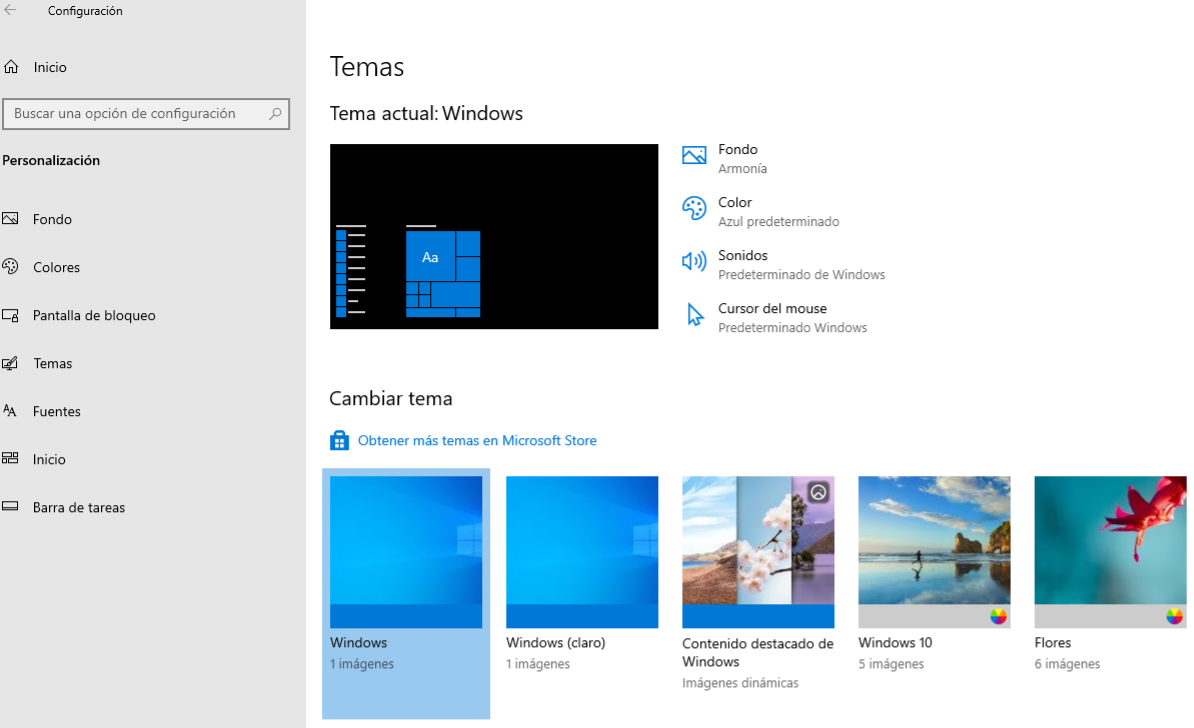
Task: Click Obtener más temas en Microsoft Store
Action: coord(477,440)
